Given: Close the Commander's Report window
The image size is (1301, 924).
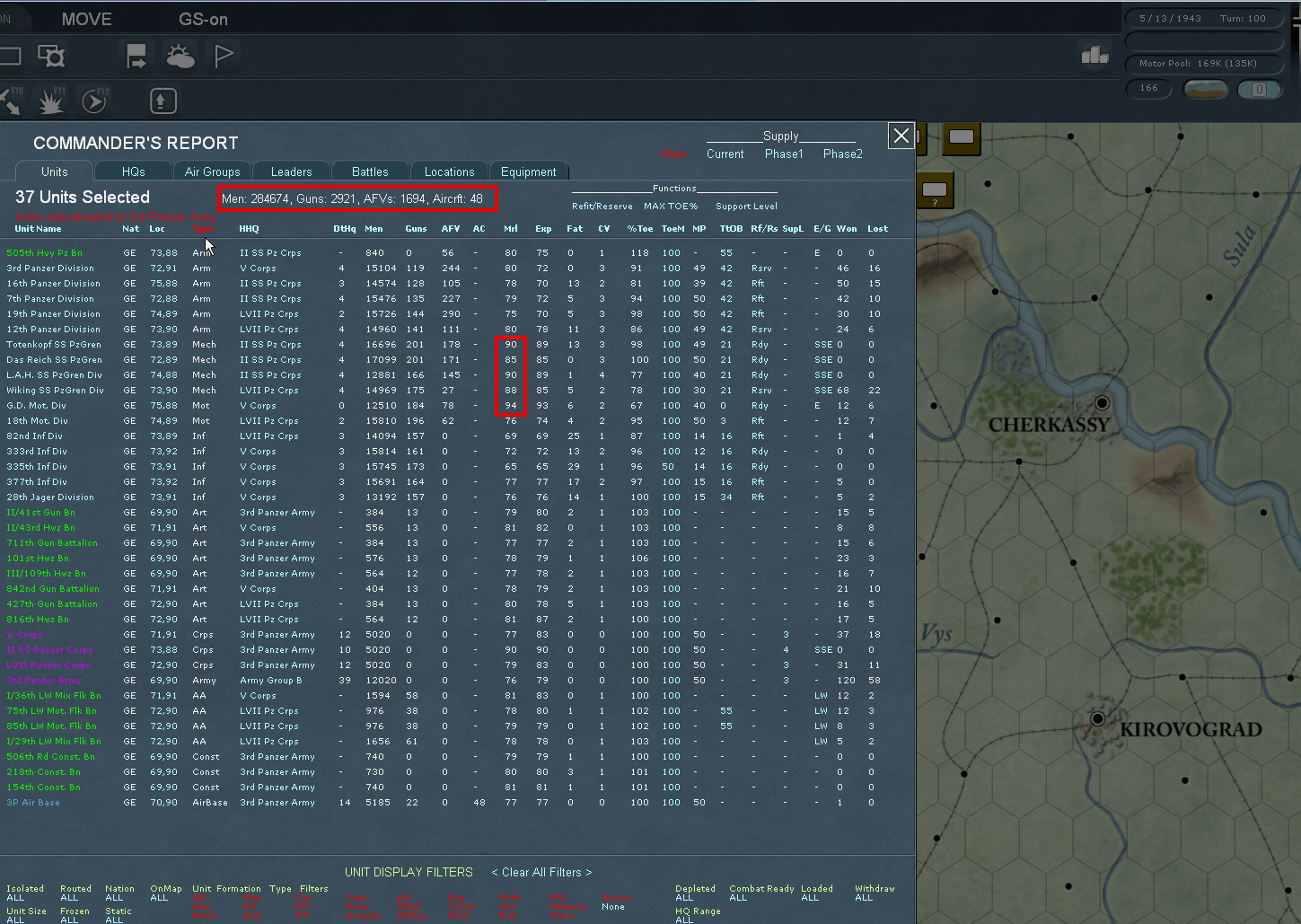Looking at the screenshot, I should [x=901, y=136].
